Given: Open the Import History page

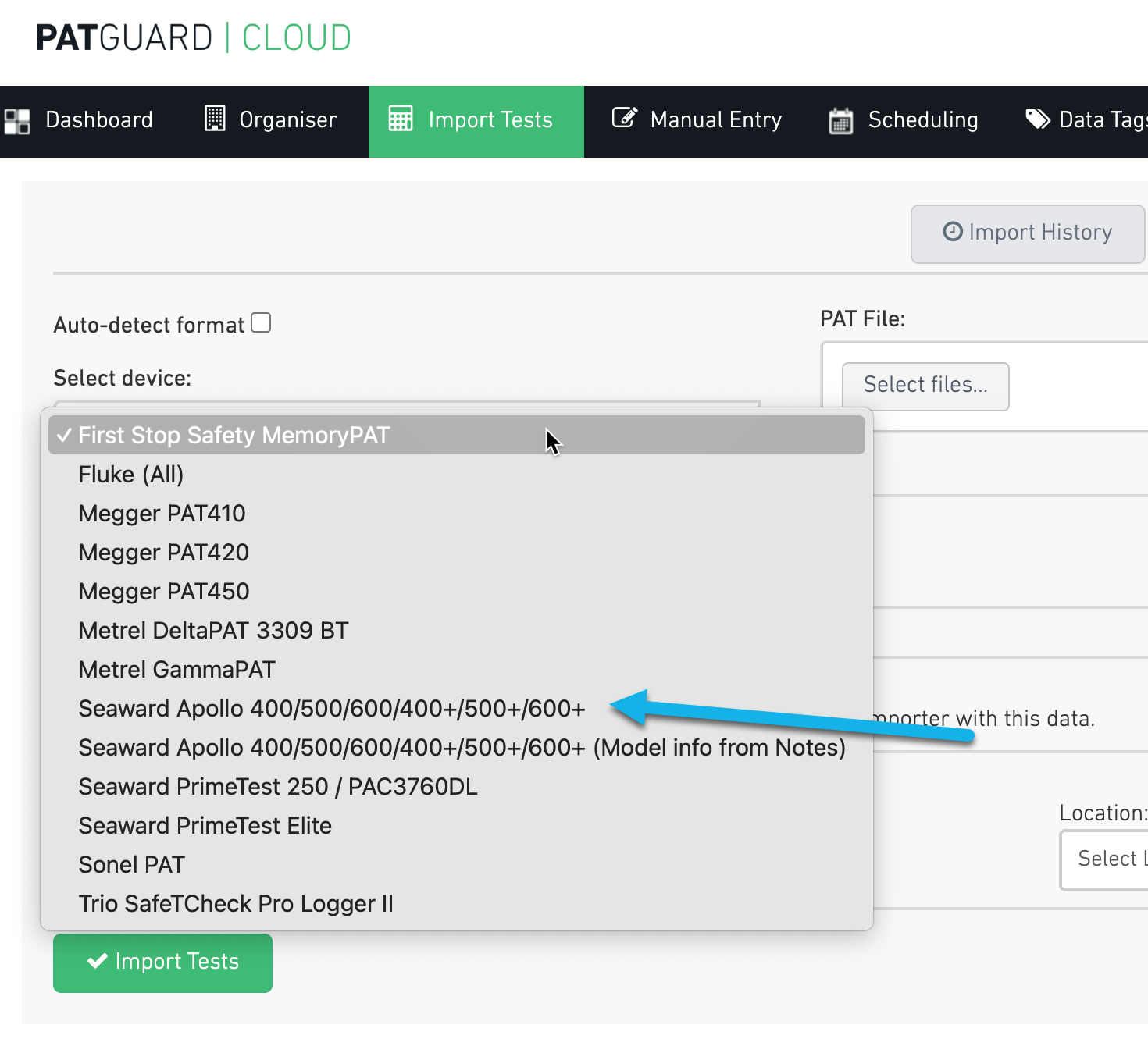Looking at the screenshot, I should click(x=1028, y=233).
